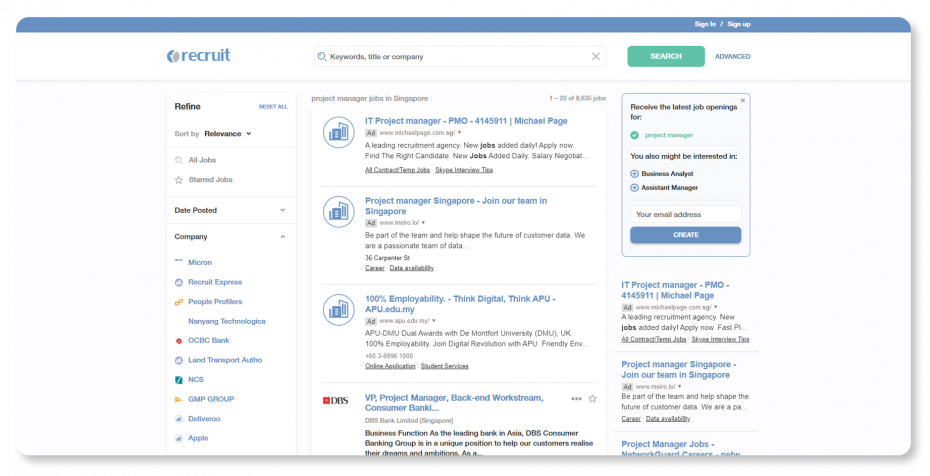Open the three-dots menu on DBS job
Image resolution: width=930 pixels, height=476 pixels.
[x=576, y=399]
